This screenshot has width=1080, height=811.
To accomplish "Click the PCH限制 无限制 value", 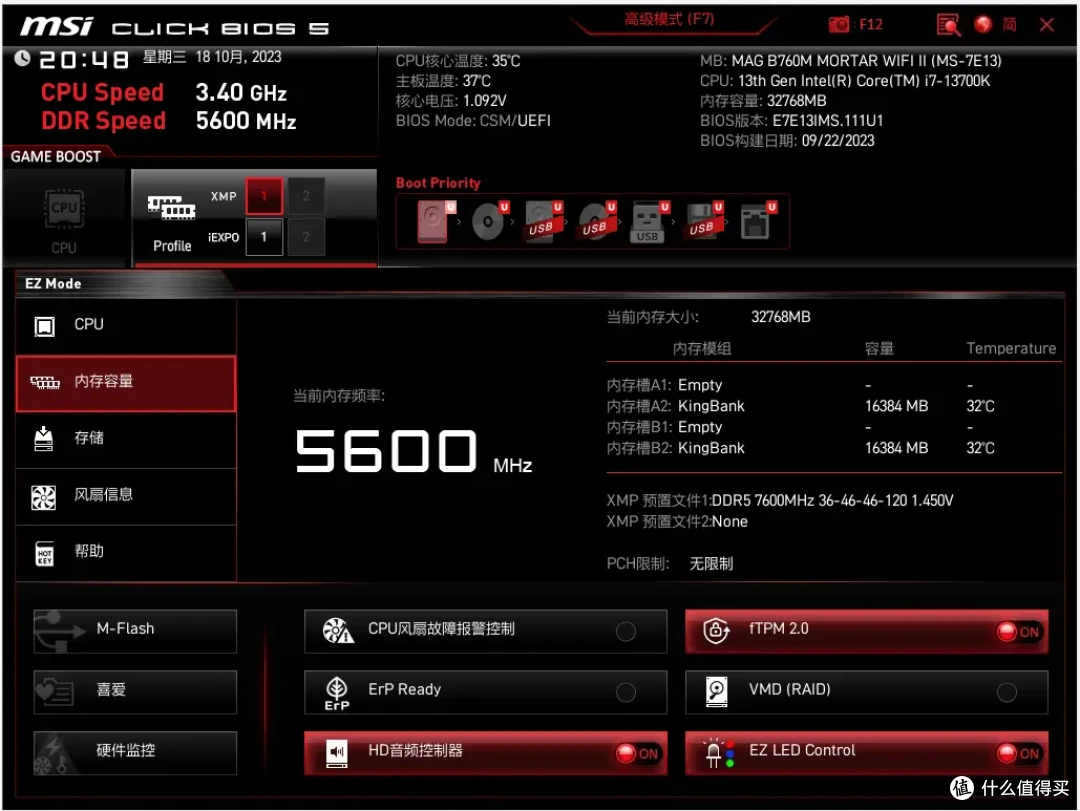I will pos(712,564).
